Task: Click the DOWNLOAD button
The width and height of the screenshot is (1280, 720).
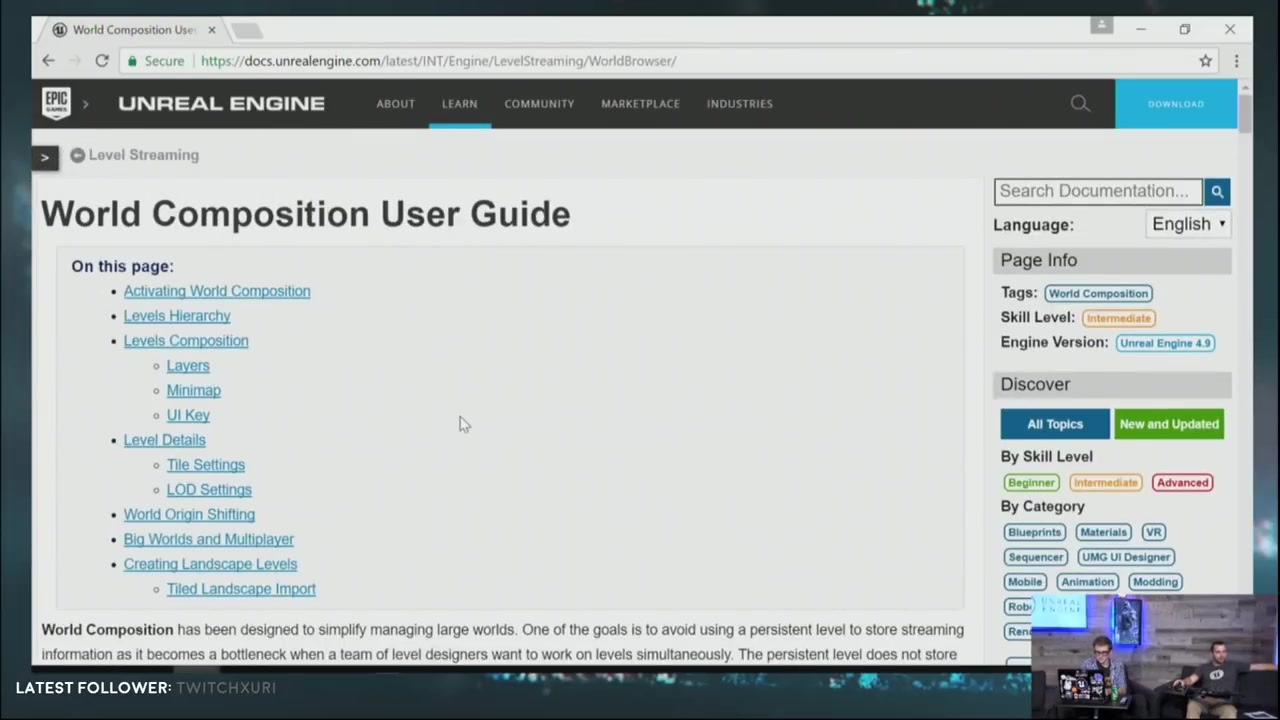Action: coord(1176,104)
